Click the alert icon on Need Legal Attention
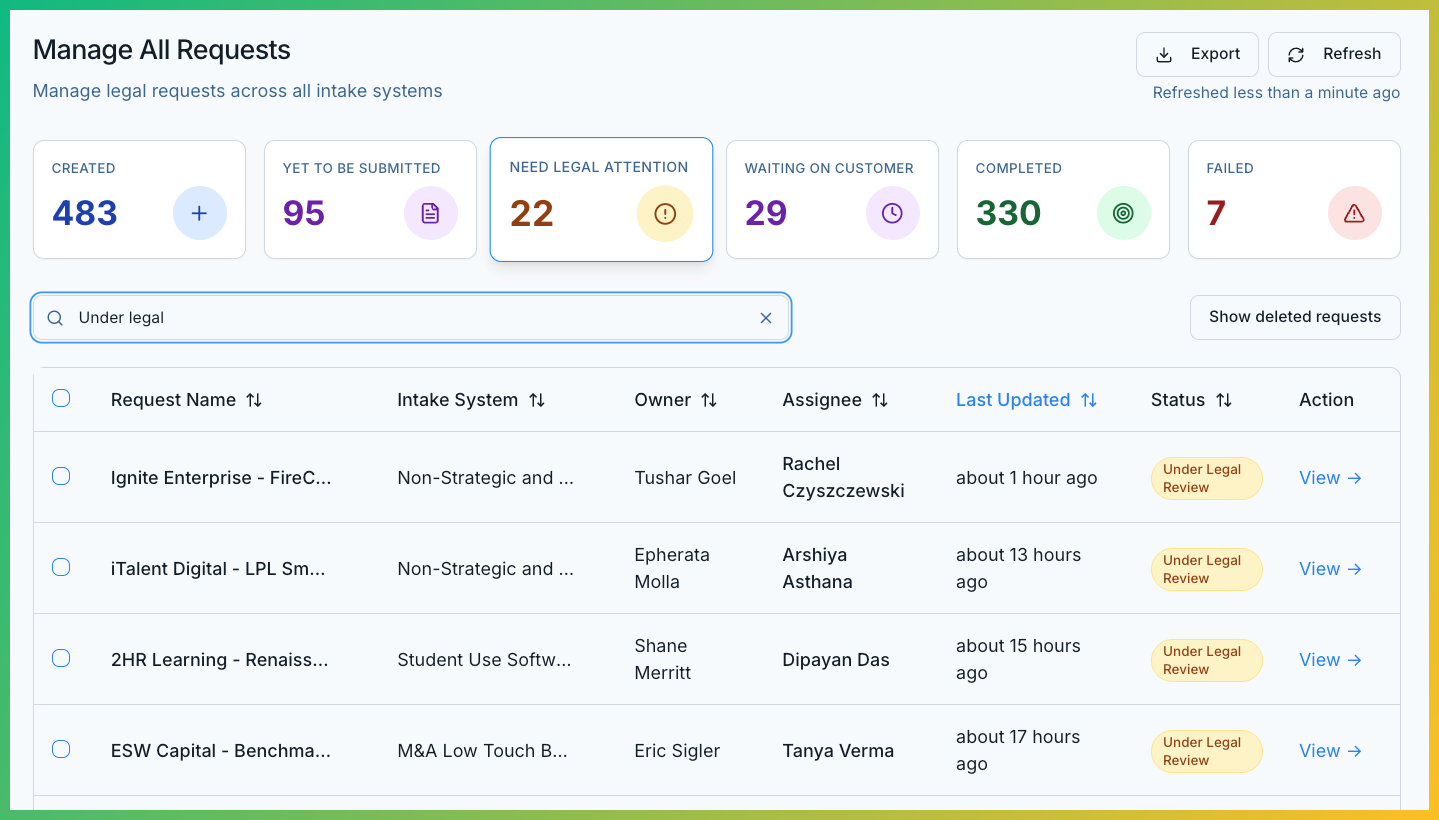Viewport: 1439px width, 820px height. coord(664,213)
